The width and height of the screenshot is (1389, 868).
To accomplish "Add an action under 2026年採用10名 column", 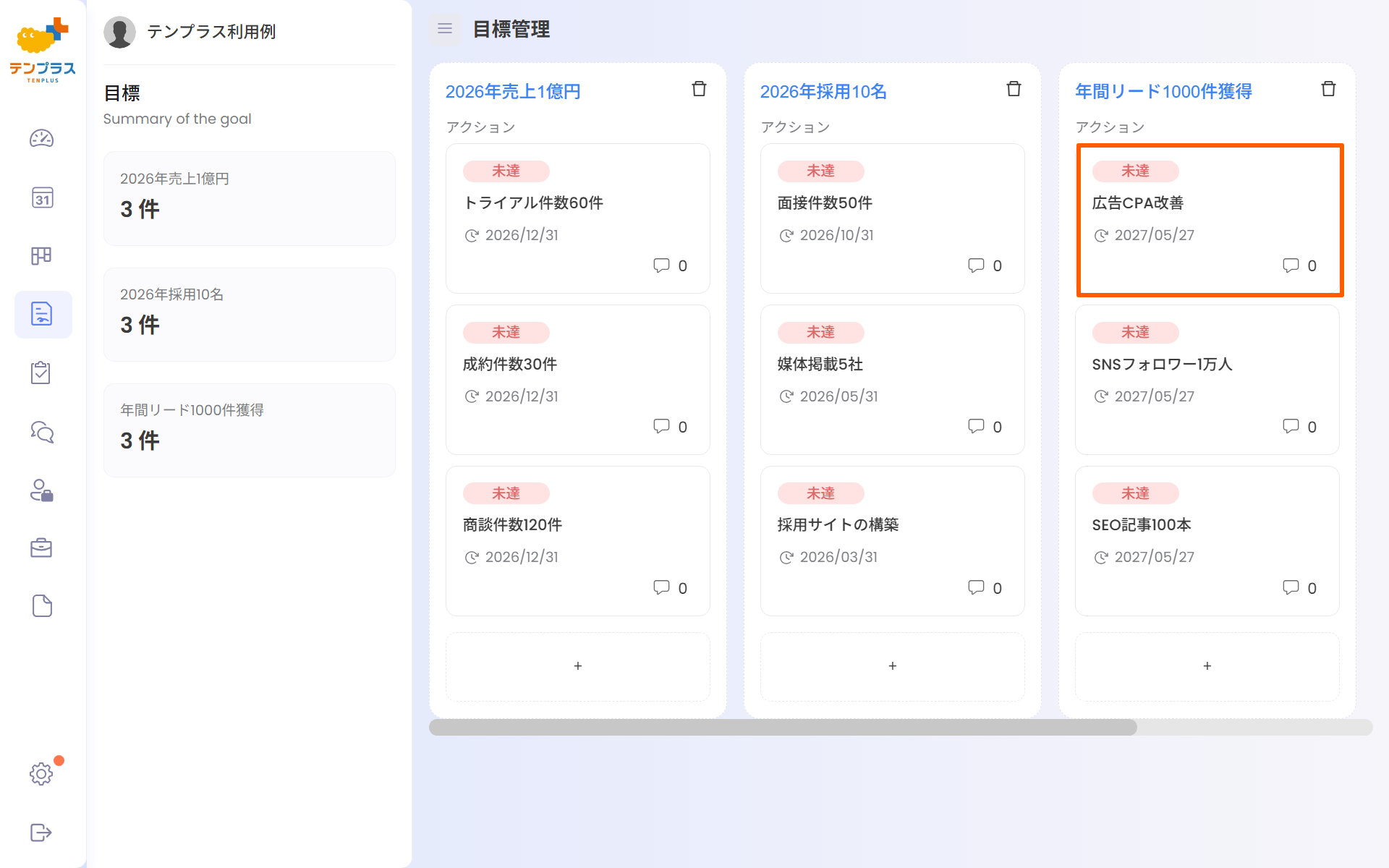I will point(893,666).
